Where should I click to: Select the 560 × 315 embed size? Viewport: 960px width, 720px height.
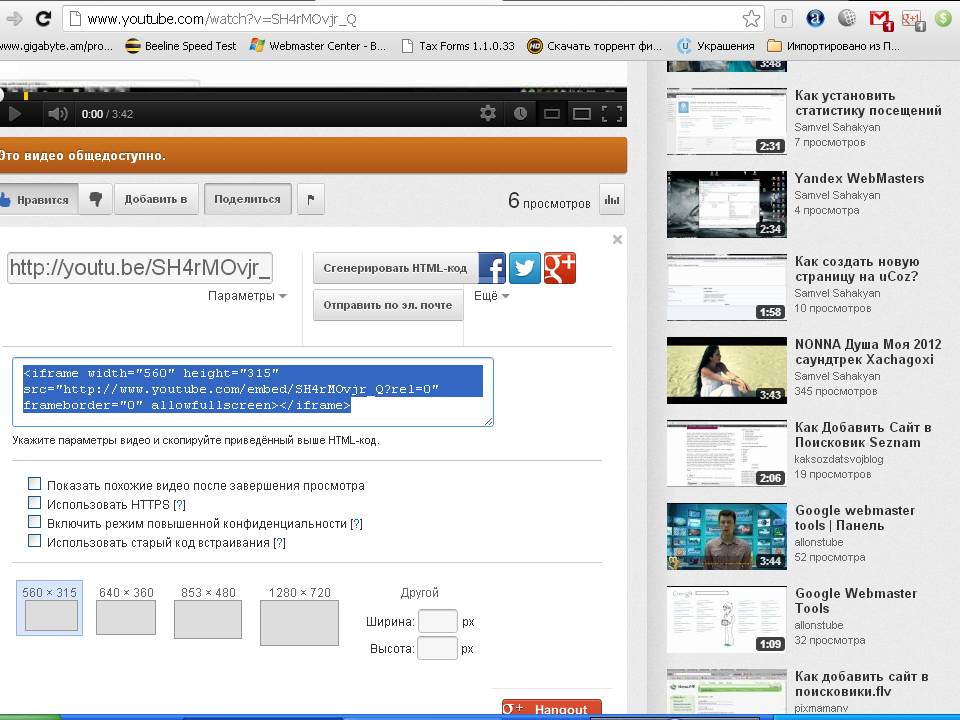[50, 609]
